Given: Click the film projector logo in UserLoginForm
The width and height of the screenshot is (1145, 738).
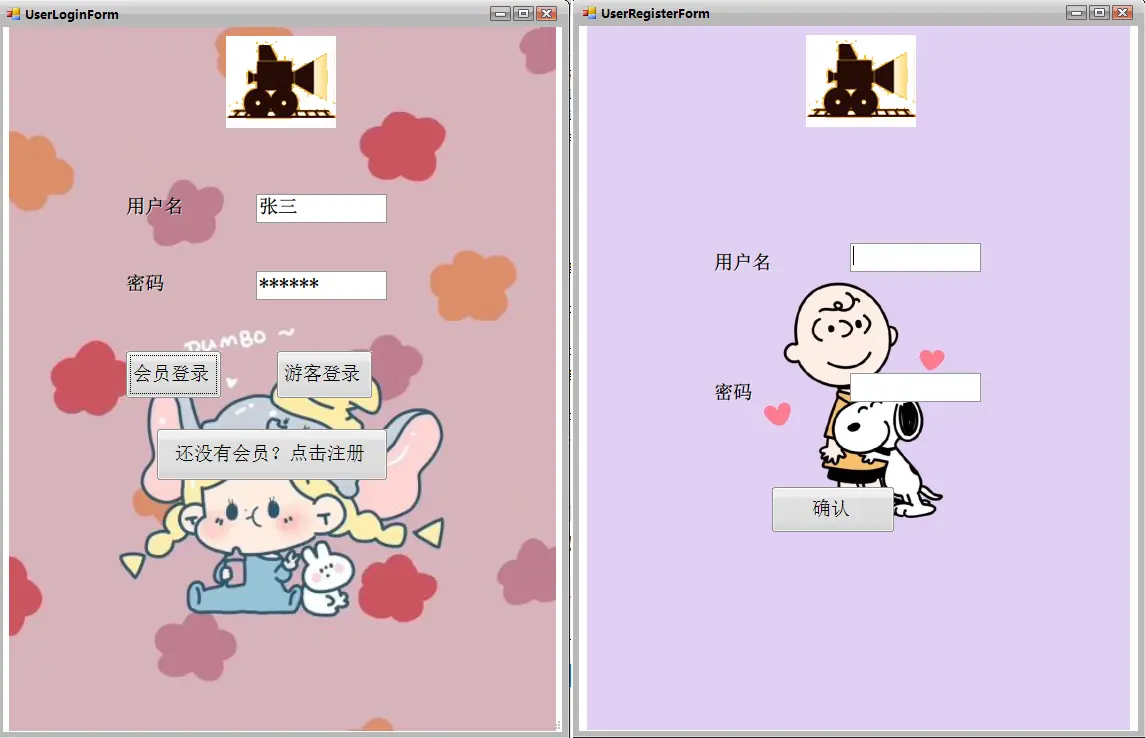Looking at the screenshot, I should point(281,82).
